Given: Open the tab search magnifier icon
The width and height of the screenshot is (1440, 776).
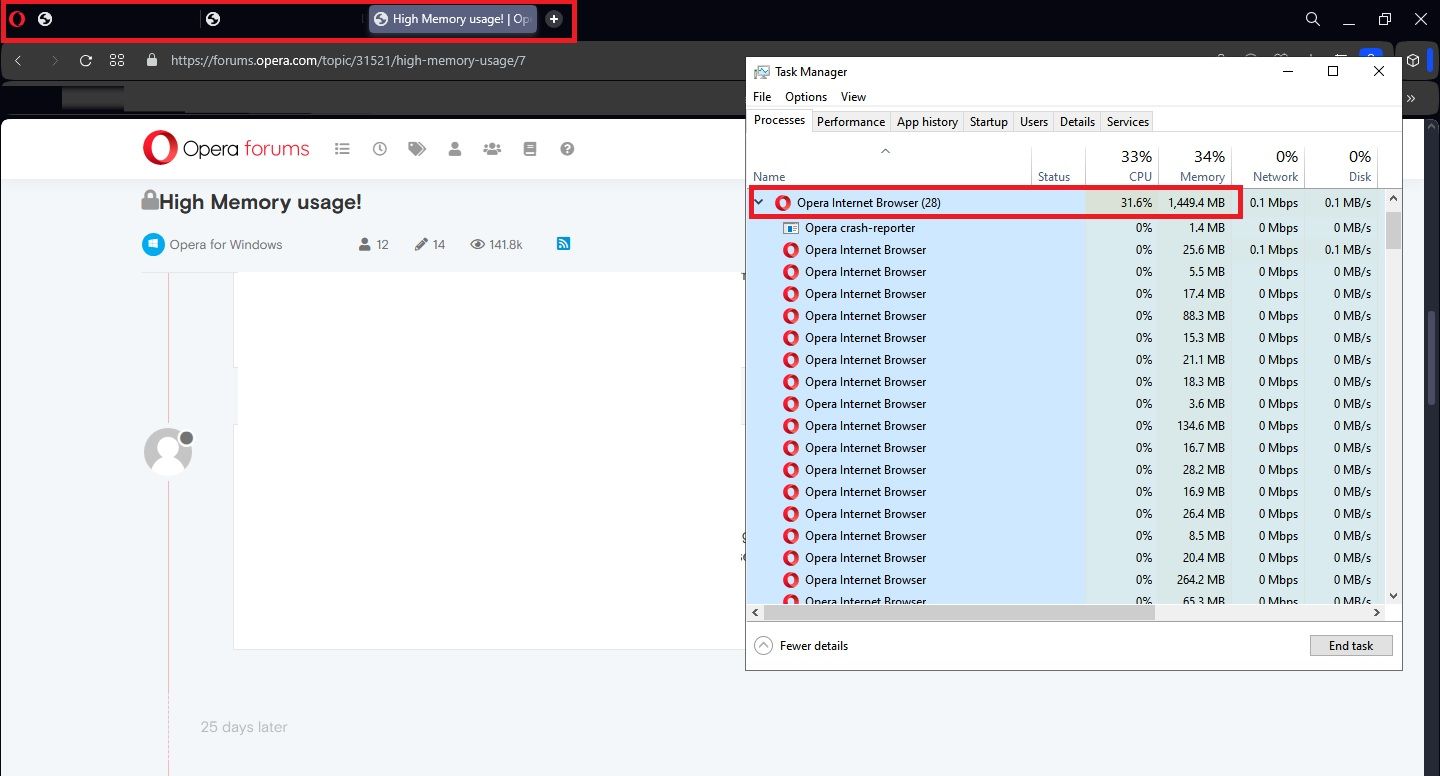Looking at the screenshot, I should coord(1313,19).
